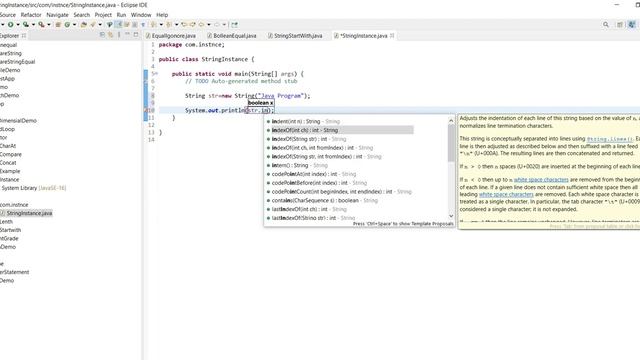The width and height of the screenshot is (640, 360).
Task: Click the error marker on line 10
Action: (146, 110)
